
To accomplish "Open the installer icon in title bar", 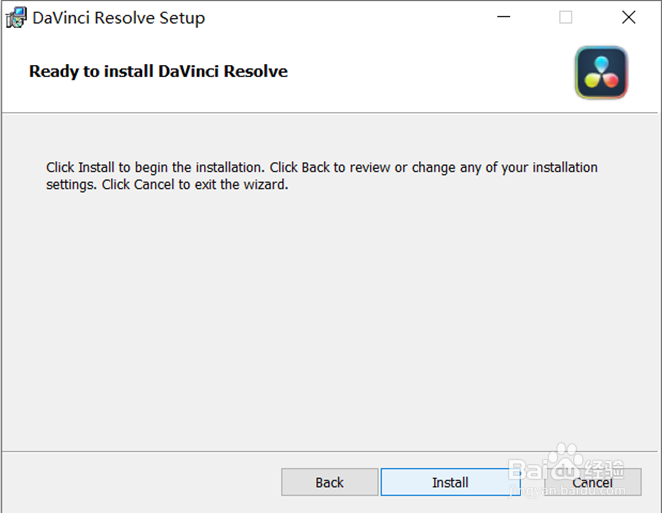I will (x=16, y=18).
